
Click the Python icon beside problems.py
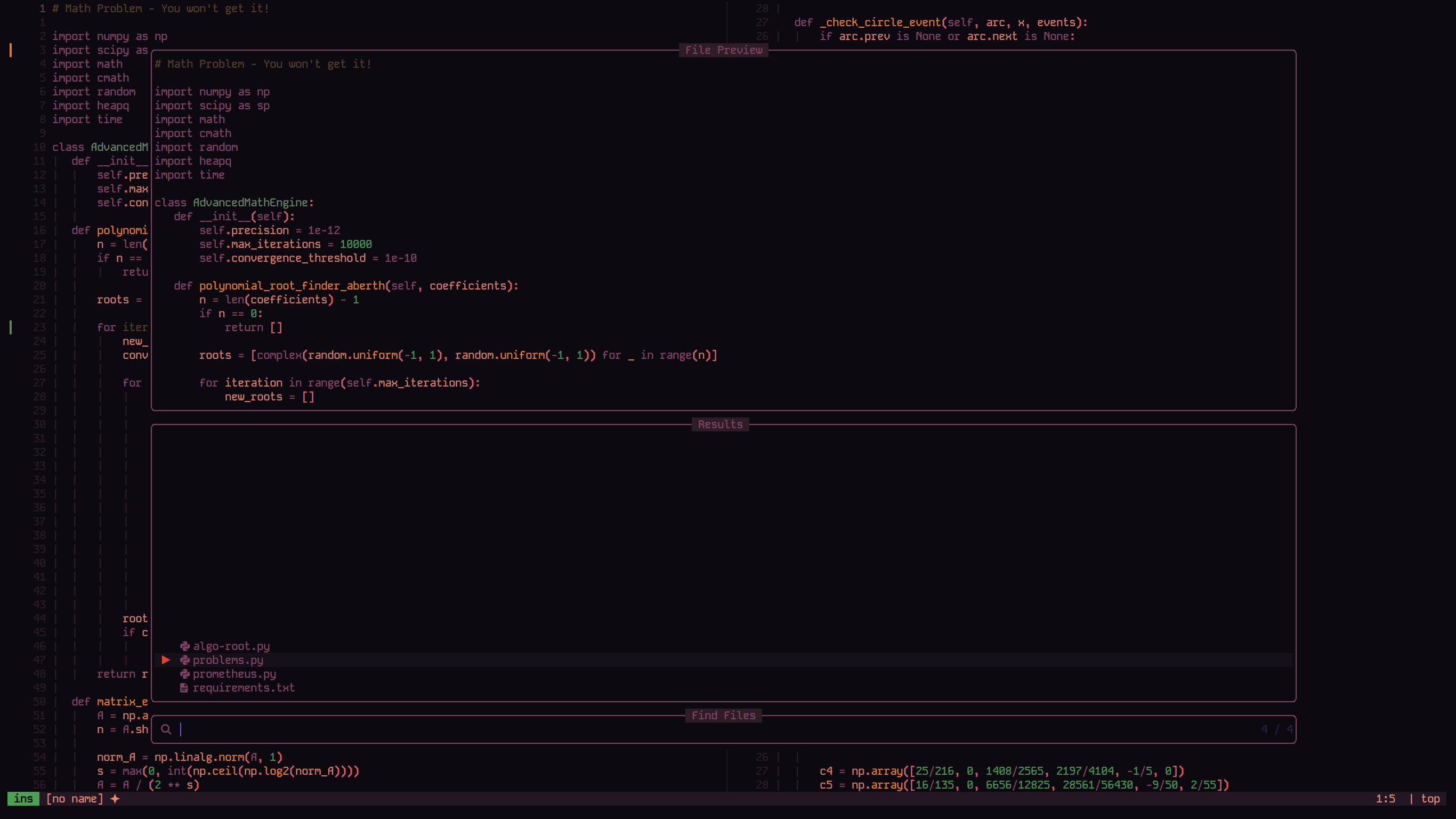tap(185, 660)
